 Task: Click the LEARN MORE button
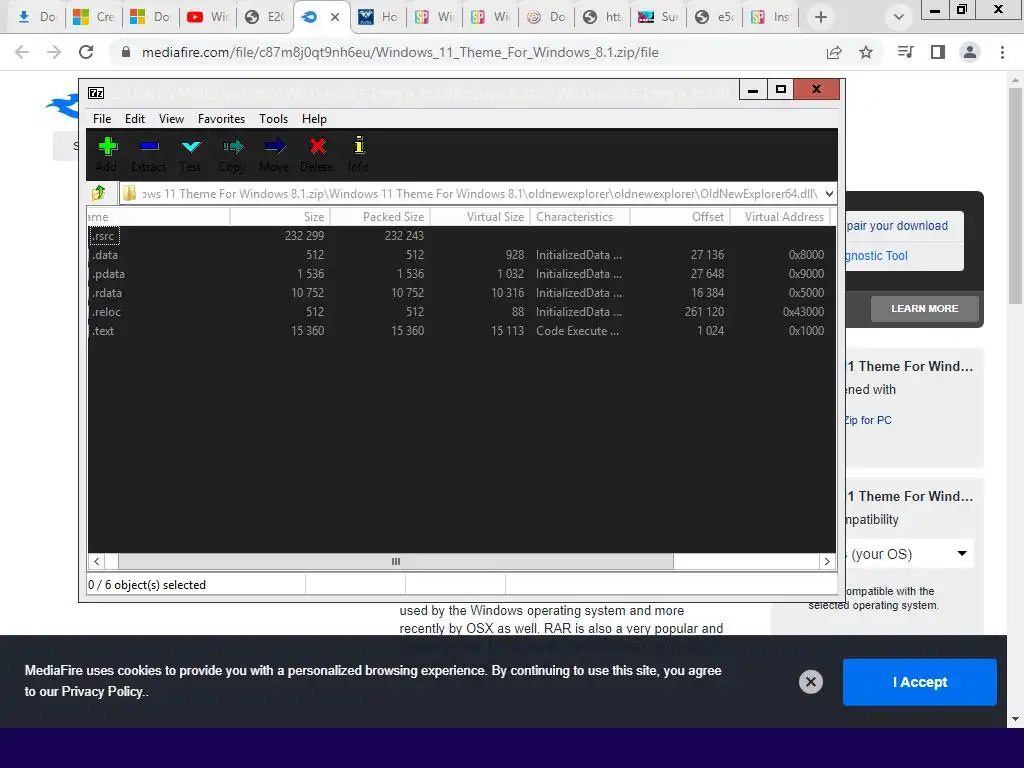pos(924,308)
